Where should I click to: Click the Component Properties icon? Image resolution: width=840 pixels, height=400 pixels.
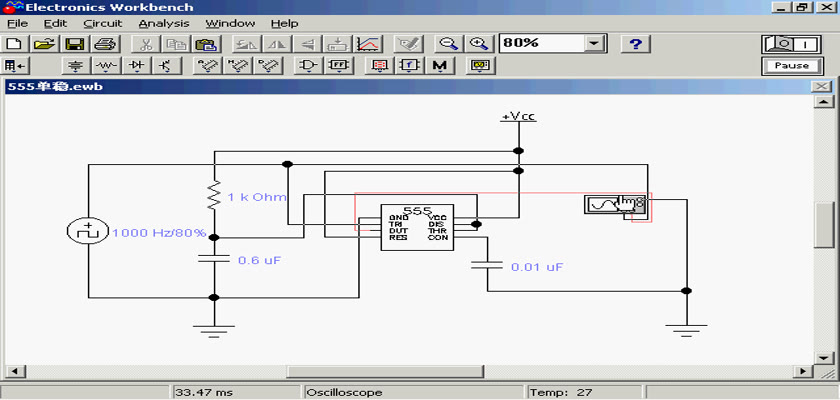[408, 44]
